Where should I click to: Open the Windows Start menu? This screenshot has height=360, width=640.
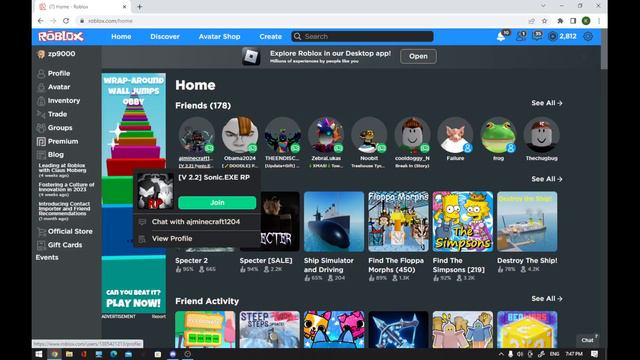click(39, 354)
